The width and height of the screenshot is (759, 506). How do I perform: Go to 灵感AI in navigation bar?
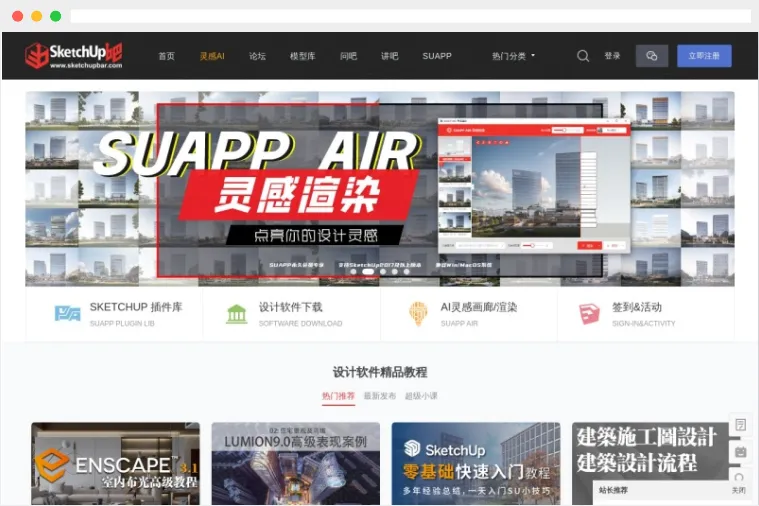212,56
